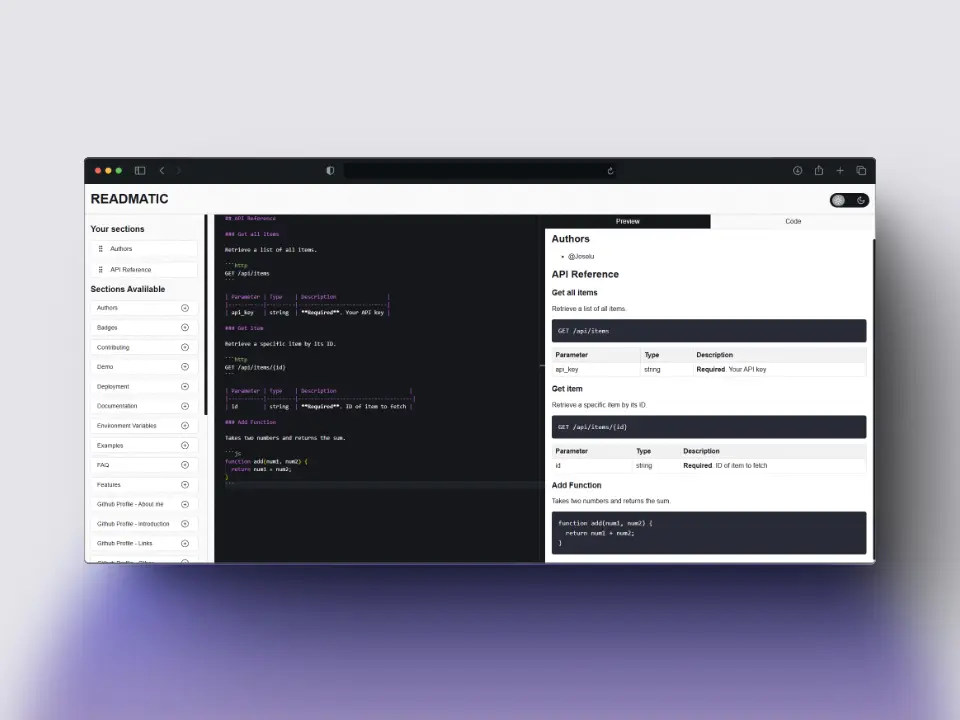Open the browser share menu

(819, 170)
